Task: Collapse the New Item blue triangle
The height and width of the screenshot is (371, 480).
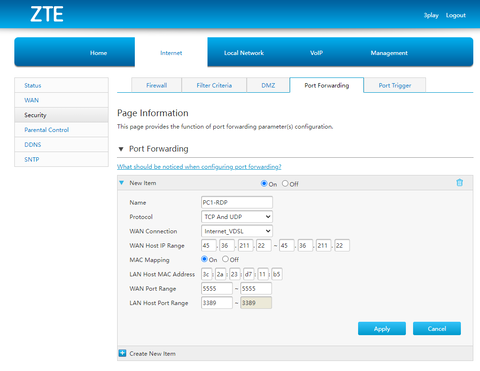Action: coord(122,183)
